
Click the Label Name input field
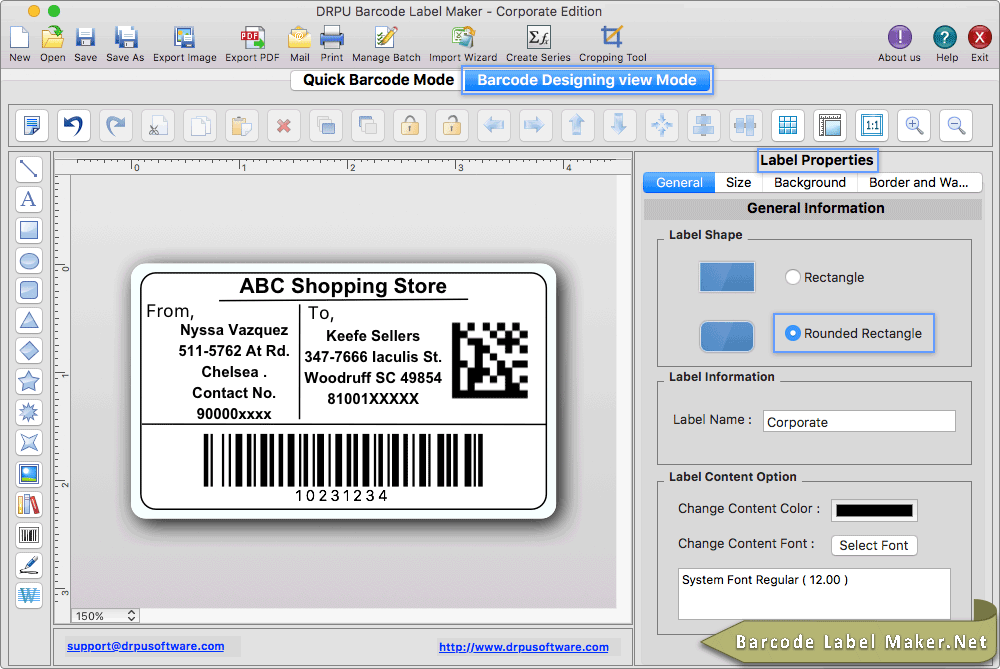(x=859, y=422)
